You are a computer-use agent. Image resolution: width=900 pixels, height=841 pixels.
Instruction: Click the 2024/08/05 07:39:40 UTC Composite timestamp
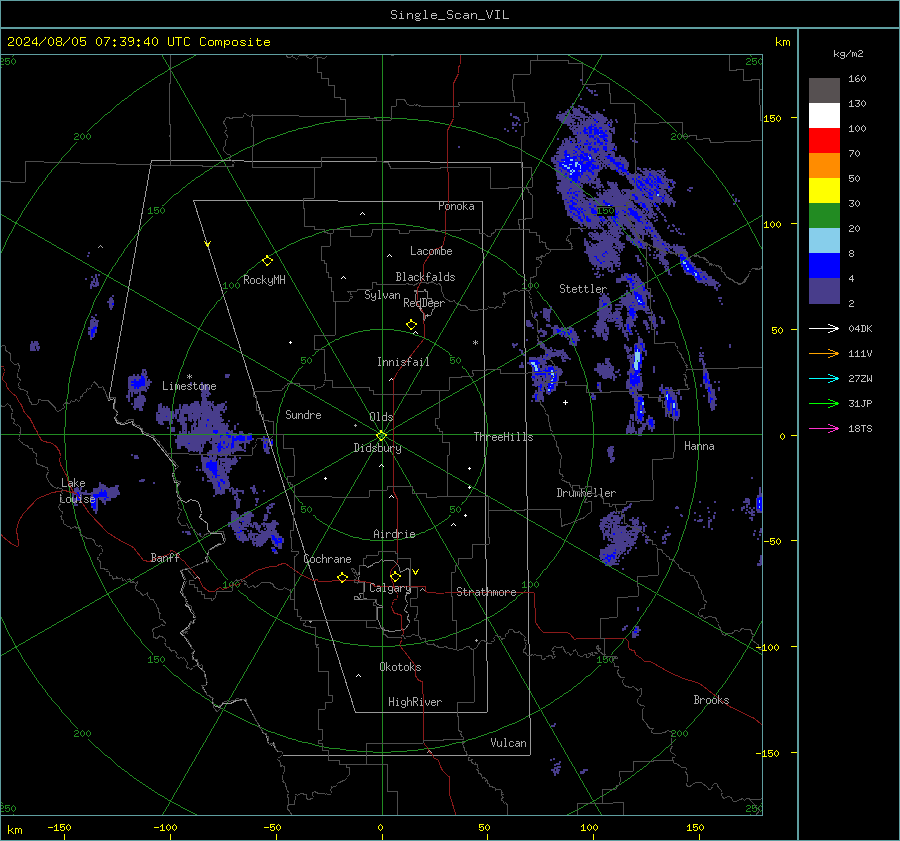click(x=138, y=42)
